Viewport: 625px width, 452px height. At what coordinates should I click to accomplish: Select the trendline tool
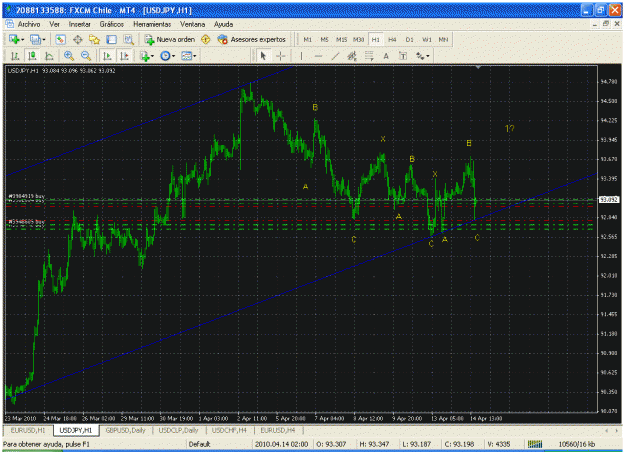(x=335, y=56)
